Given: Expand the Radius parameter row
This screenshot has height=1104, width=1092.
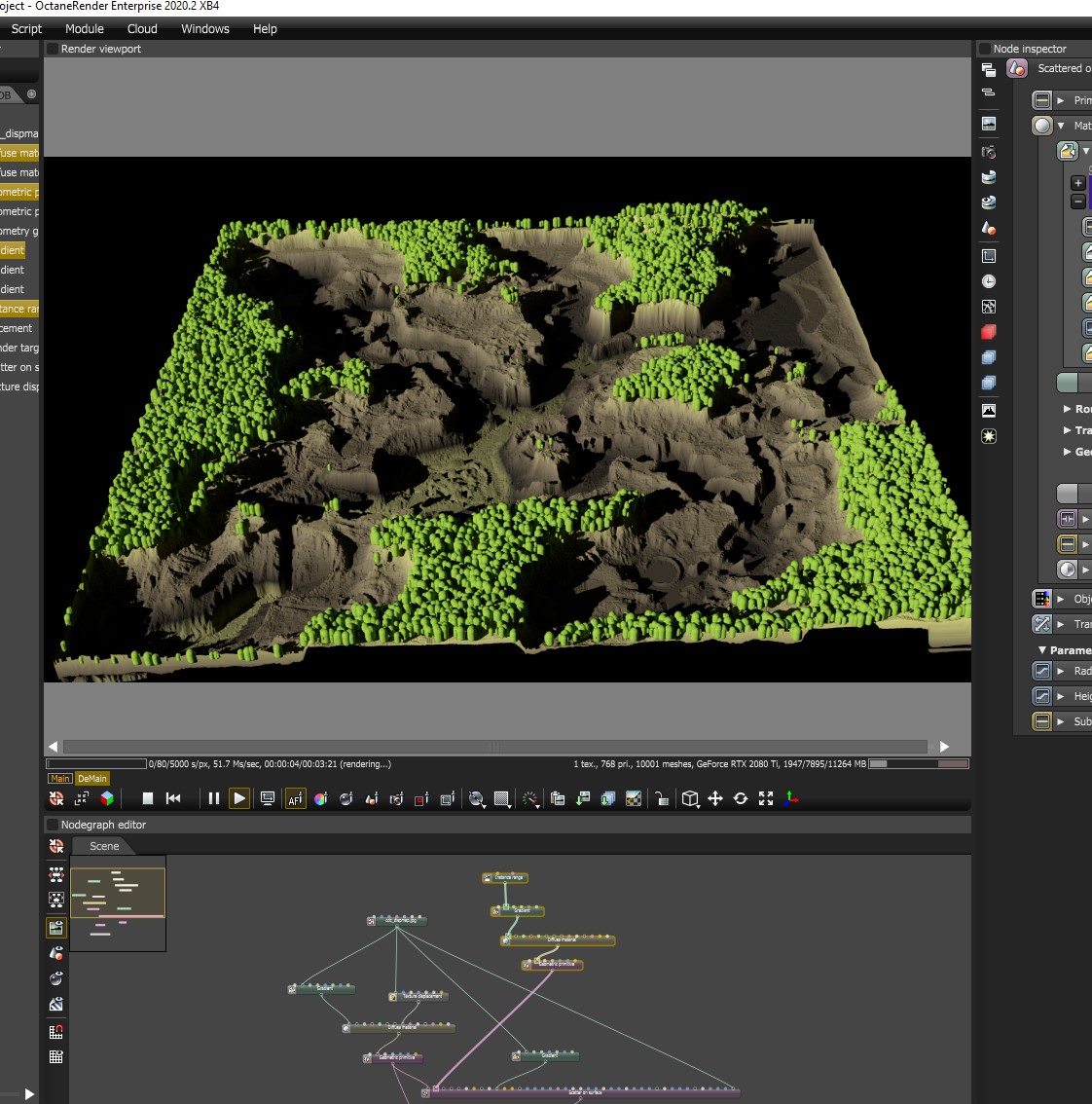Looking at the screenshot, I should [x=1061, y=671].
